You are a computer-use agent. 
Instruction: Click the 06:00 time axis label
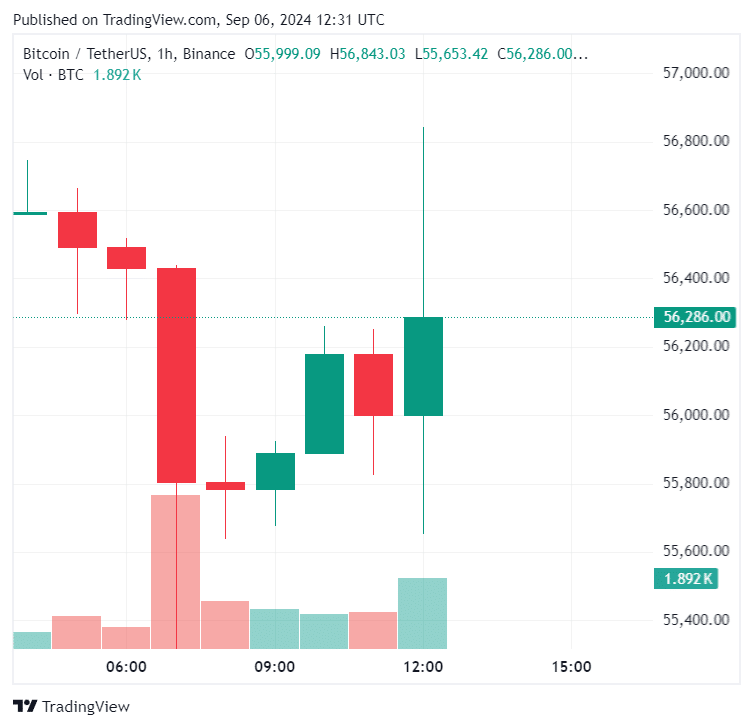tap(127, 667)
